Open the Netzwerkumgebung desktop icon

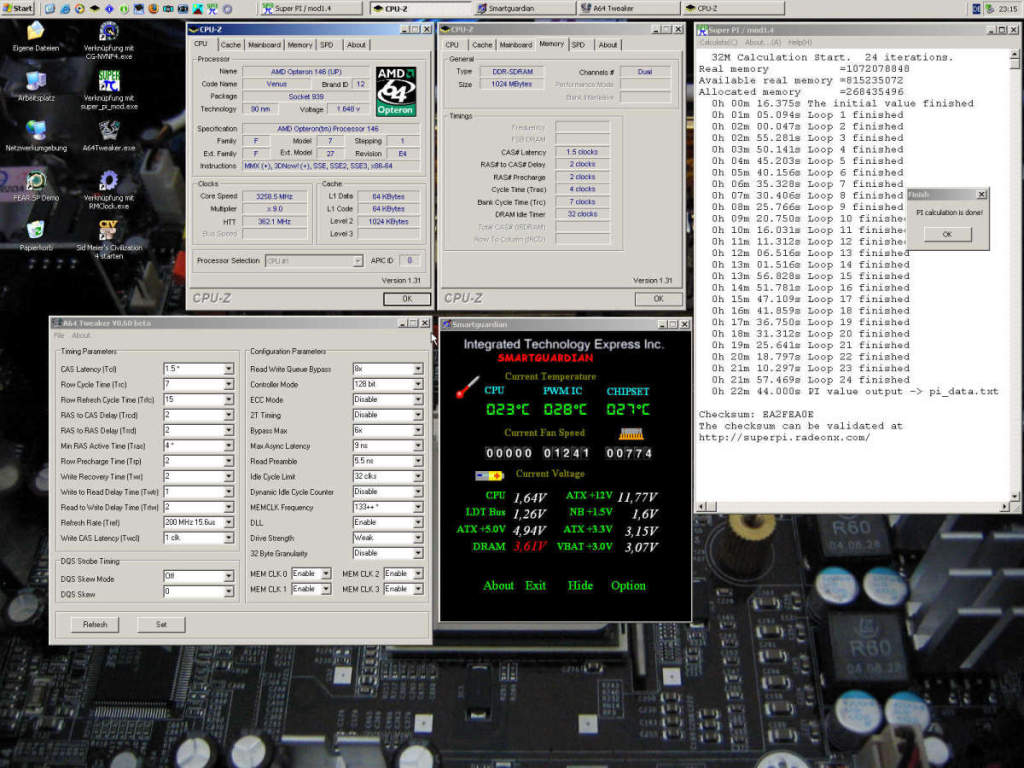36,136
